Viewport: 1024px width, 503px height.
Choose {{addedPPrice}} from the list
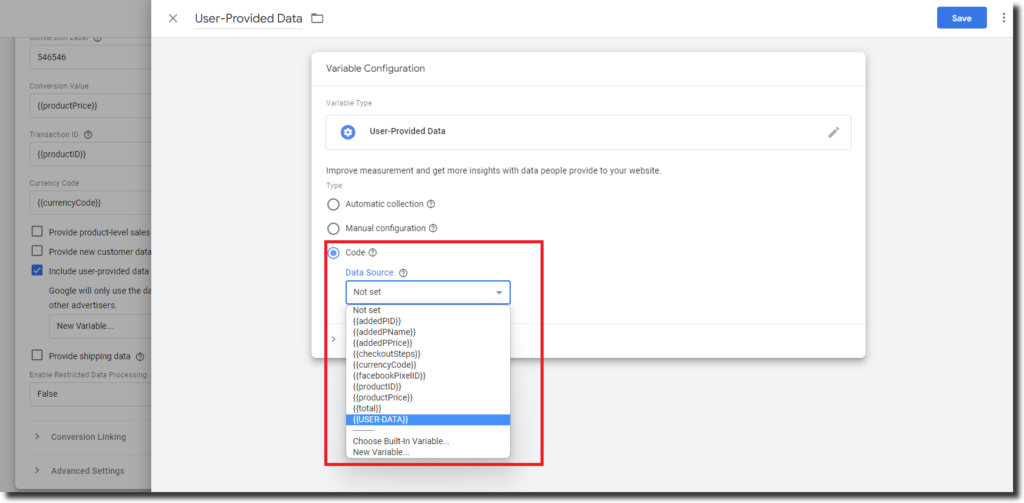coord(428,343)
